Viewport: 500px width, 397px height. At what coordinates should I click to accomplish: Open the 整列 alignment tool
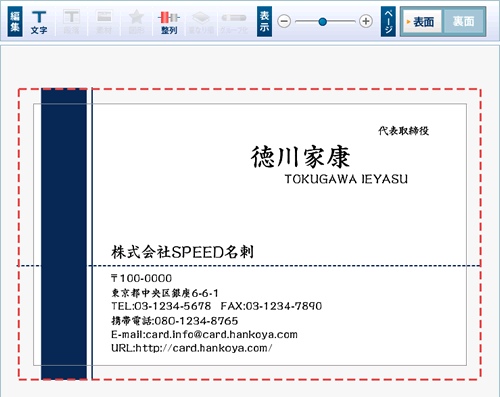pyautogui.click(x=169, y=22)
